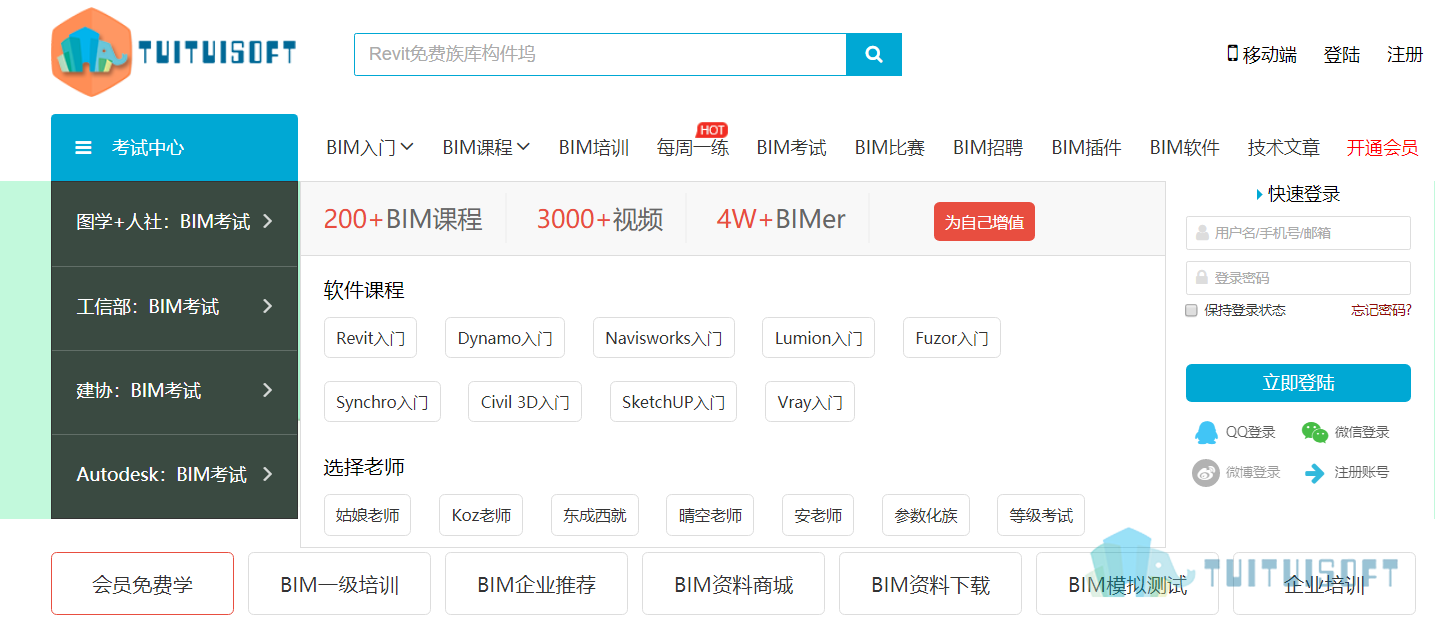Click the mobile phone icon
The width and height of the screenshot is (1435, 617).
pos(1232,53)
